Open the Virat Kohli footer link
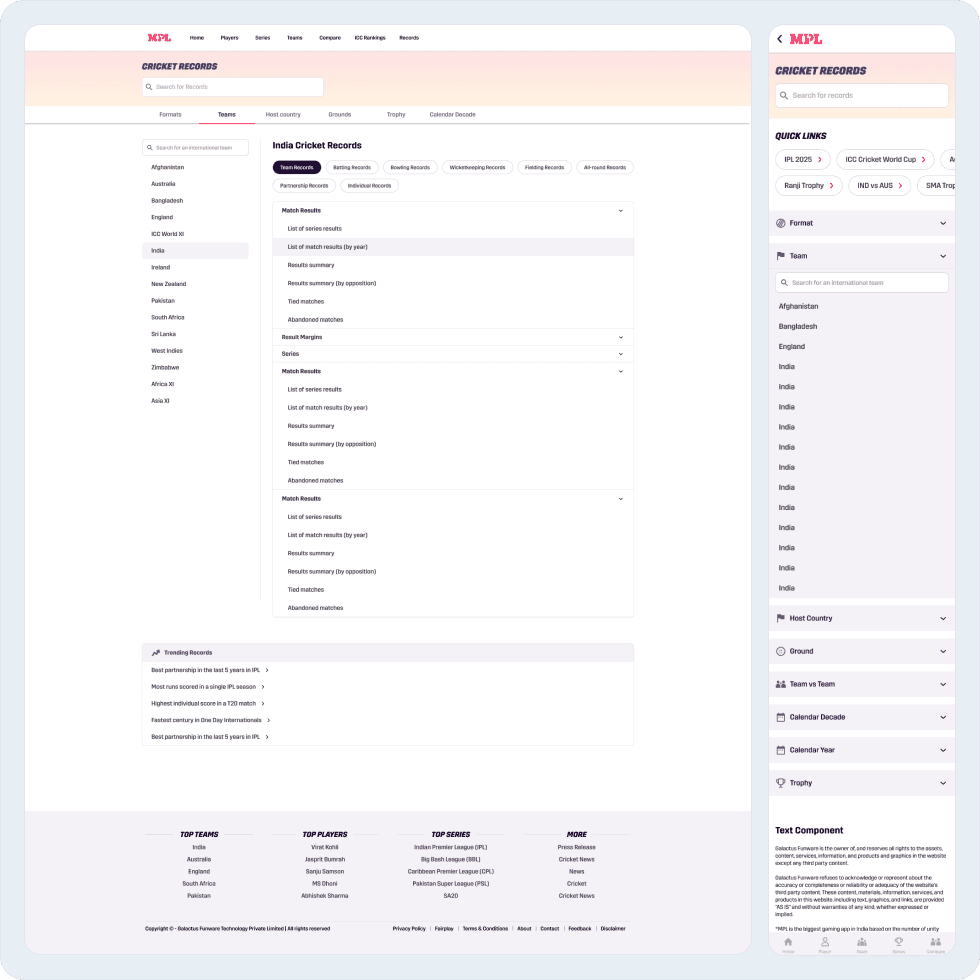This screenshot has height=980, width=980. (x=325, y=848)
